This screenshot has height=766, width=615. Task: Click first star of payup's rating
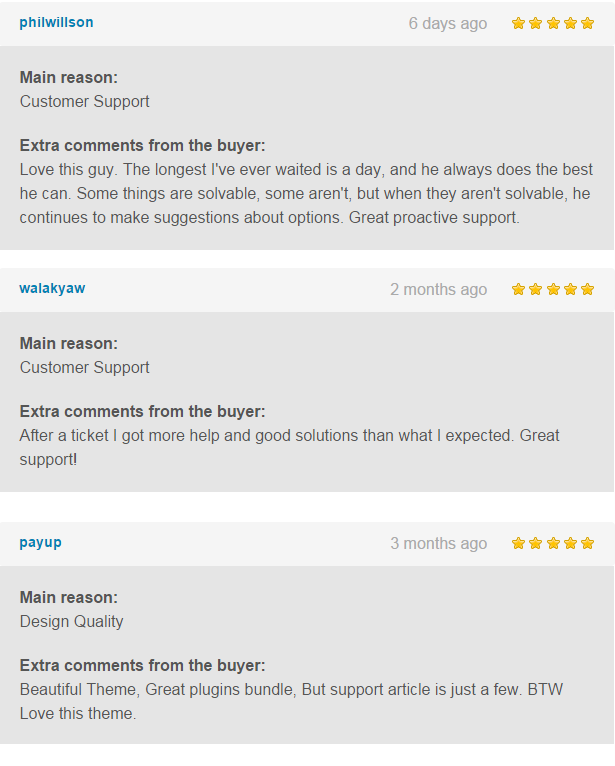point(519,543)
